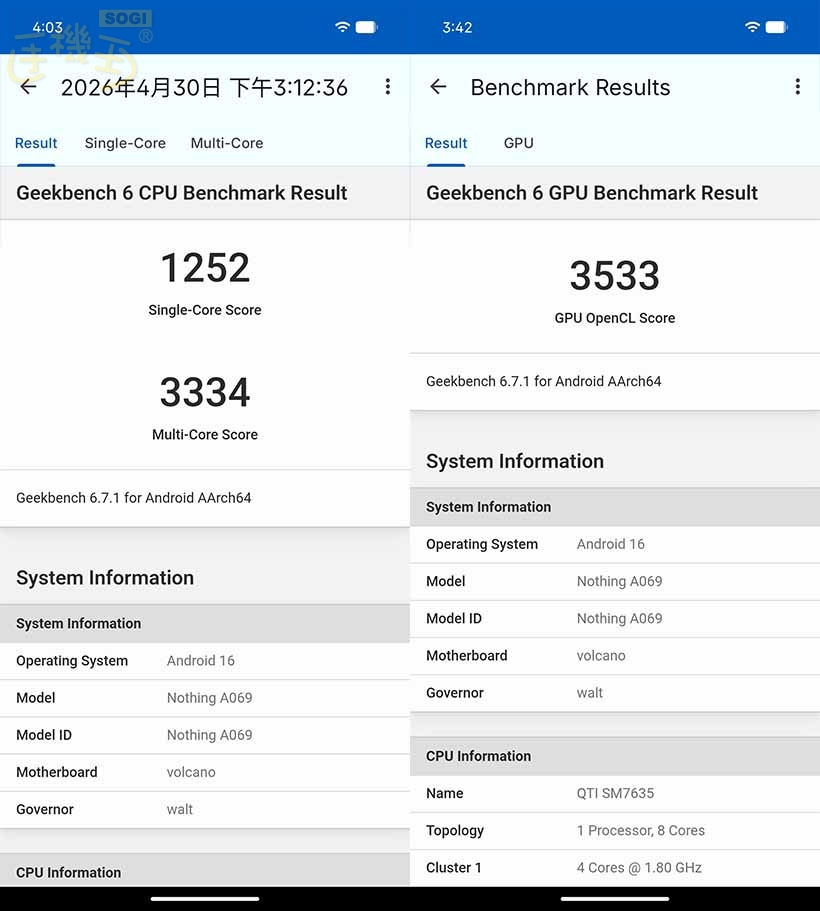Tap the 'Geekbench 6 CPU Benchmark Result' heading
The width and height of the screenshot is (820, 911).
[181, 193]
